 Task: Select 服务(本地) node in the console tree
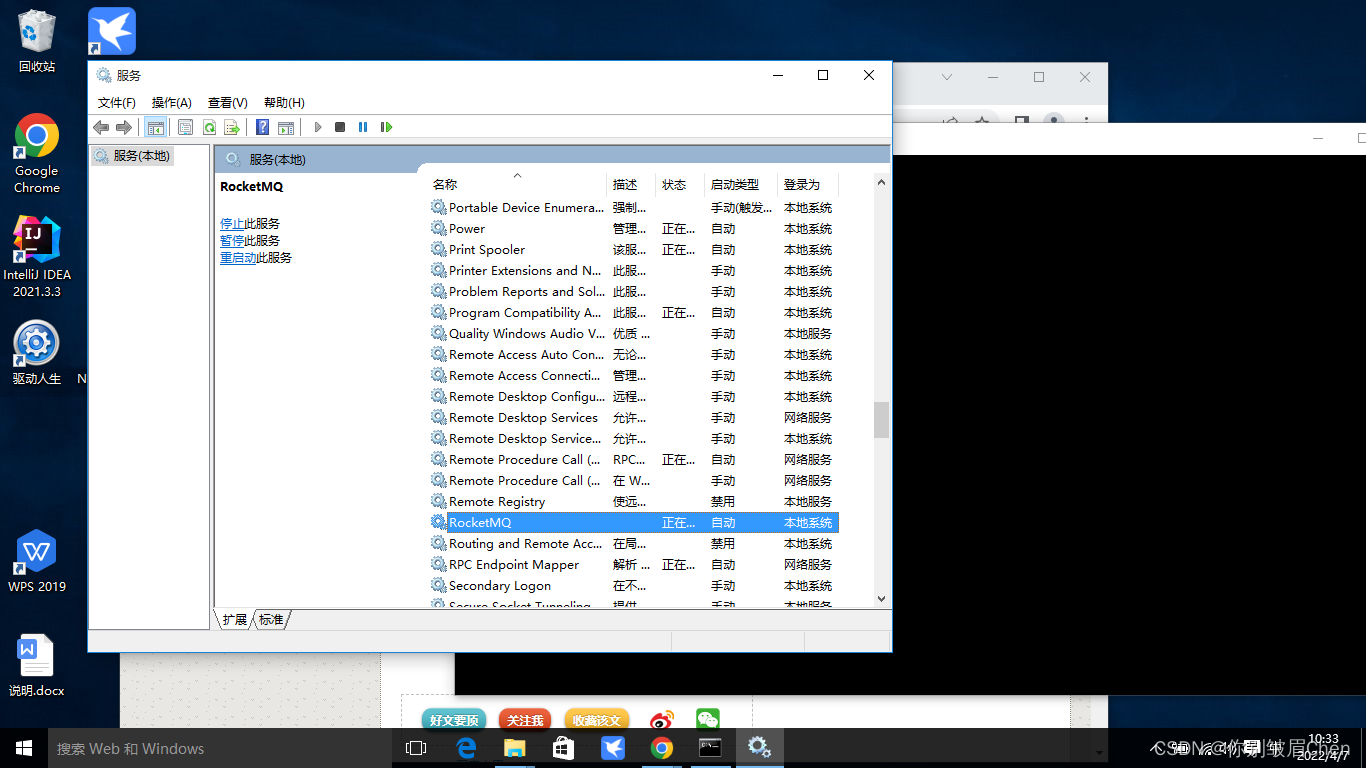point(141,156)
